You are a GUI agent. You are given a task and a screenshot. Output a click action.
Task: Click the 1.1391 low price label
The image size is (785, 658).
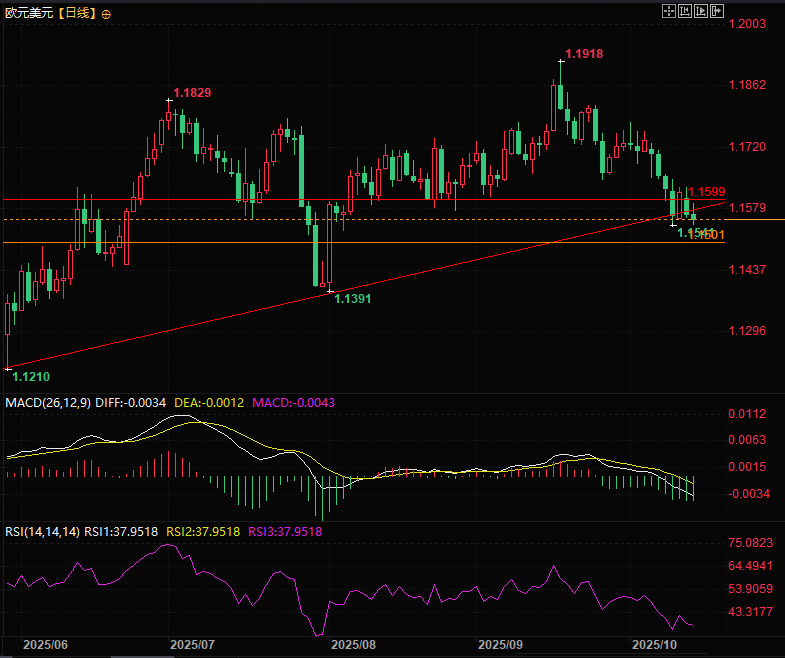click(353, 298)
